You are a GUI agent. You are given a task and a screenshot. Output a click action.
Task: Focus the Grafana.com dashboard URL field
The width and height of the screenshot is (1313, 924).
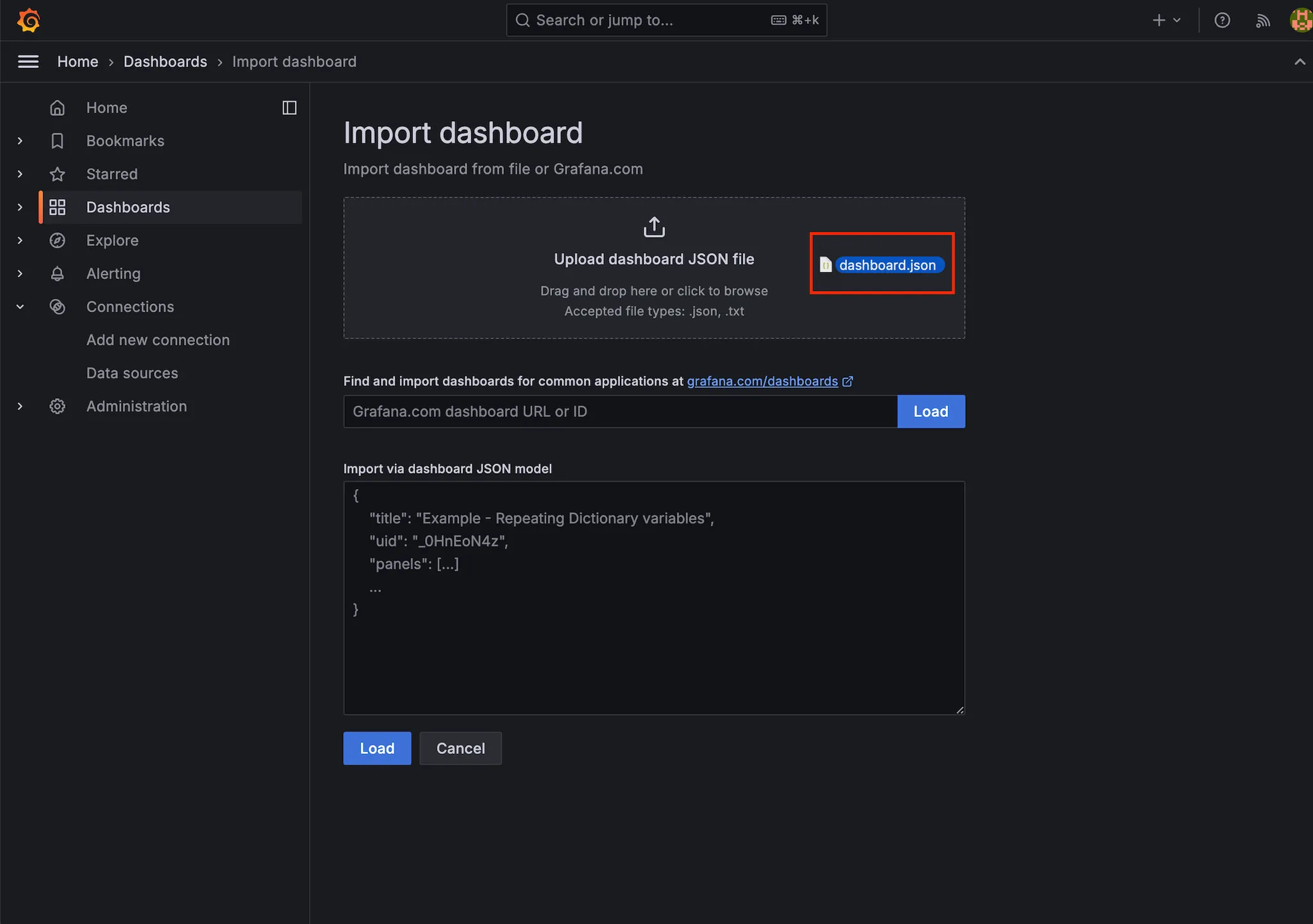coord(620,412)
